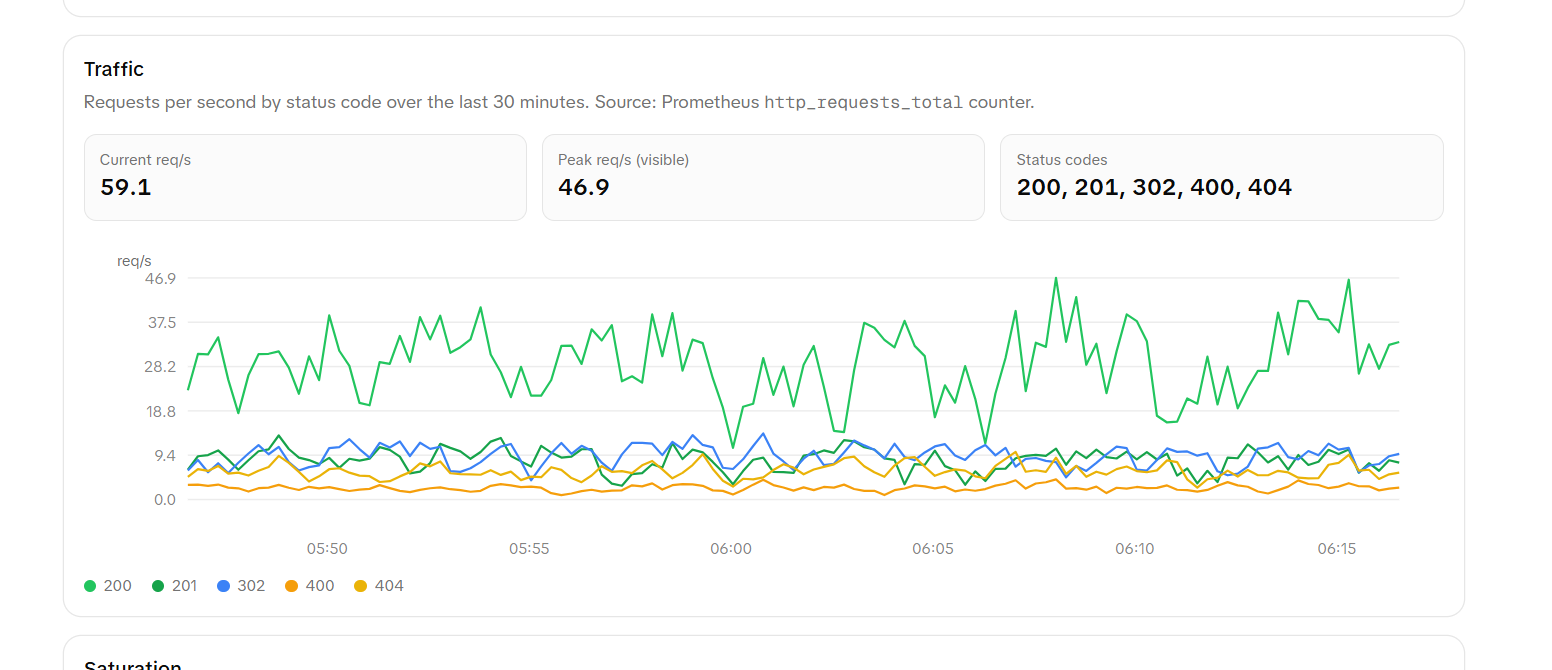
Task: Click the Traffic section heading
Action: tap(114, 69)
